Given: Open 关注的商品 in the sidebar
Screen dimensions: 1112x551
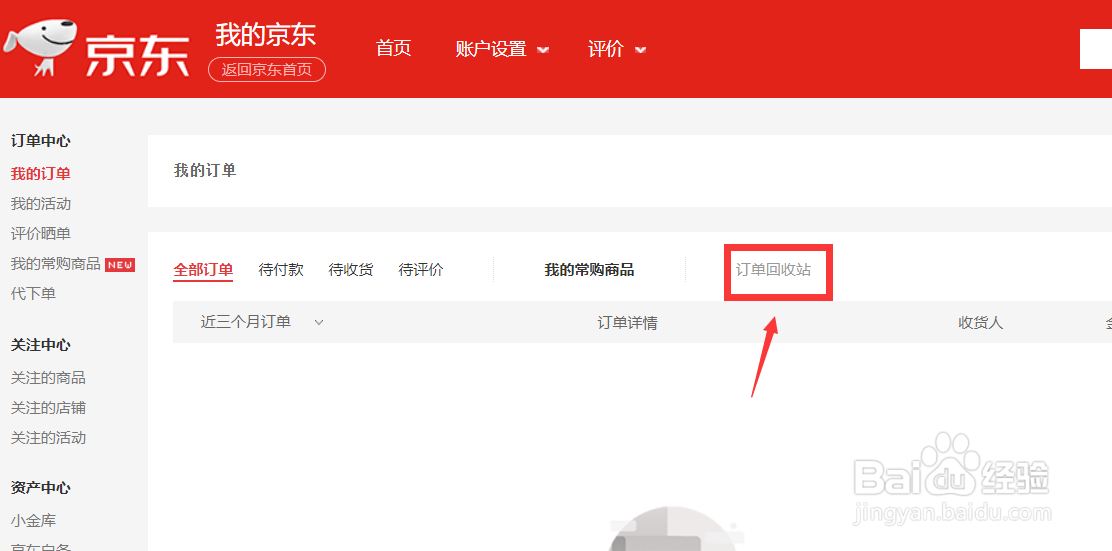Looking at the screenshot, I should click(x=48, y=378).
